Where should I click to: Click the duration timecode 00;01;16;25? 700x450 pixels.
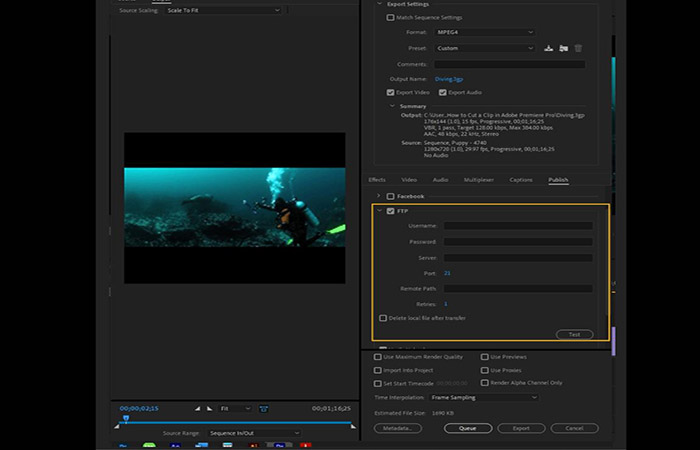click(331, 408)
